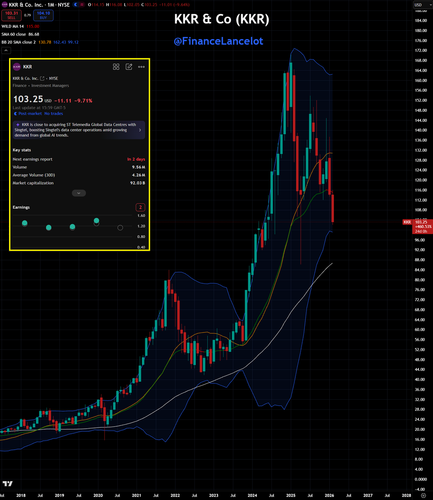
Task: Click the TradingView logo at bottom left
Action: [7, 484]
